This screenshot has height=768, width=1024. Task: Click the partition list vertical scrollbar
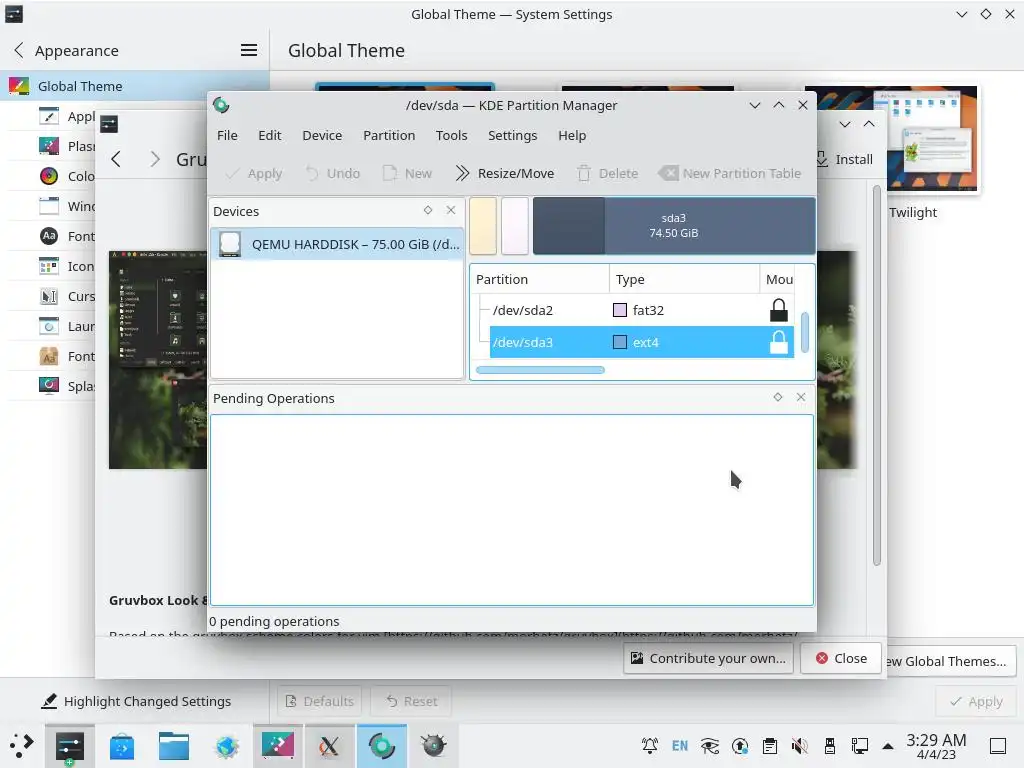[805, 332]
